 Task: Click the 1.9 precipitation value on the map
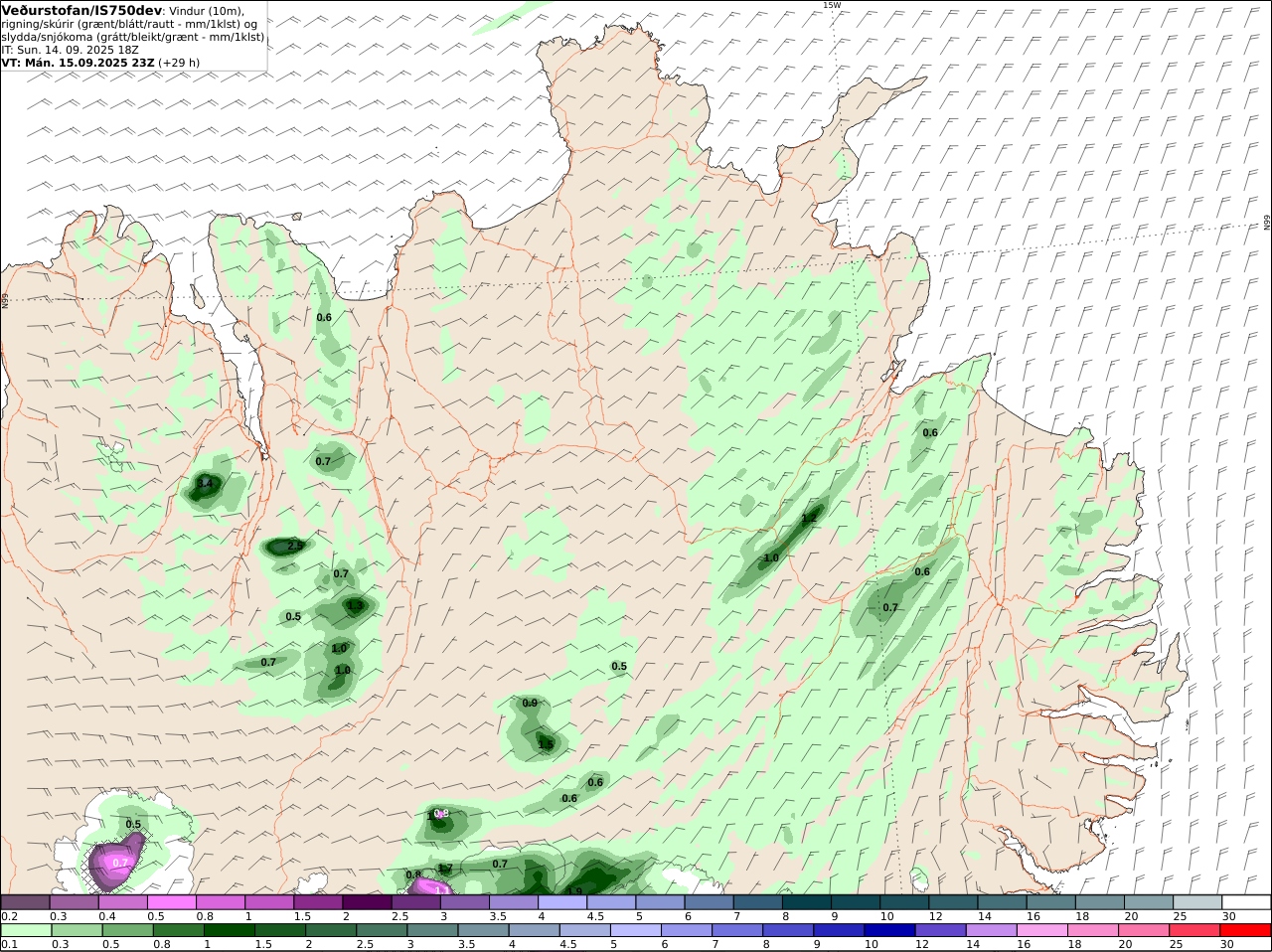[x=575, y=891]
